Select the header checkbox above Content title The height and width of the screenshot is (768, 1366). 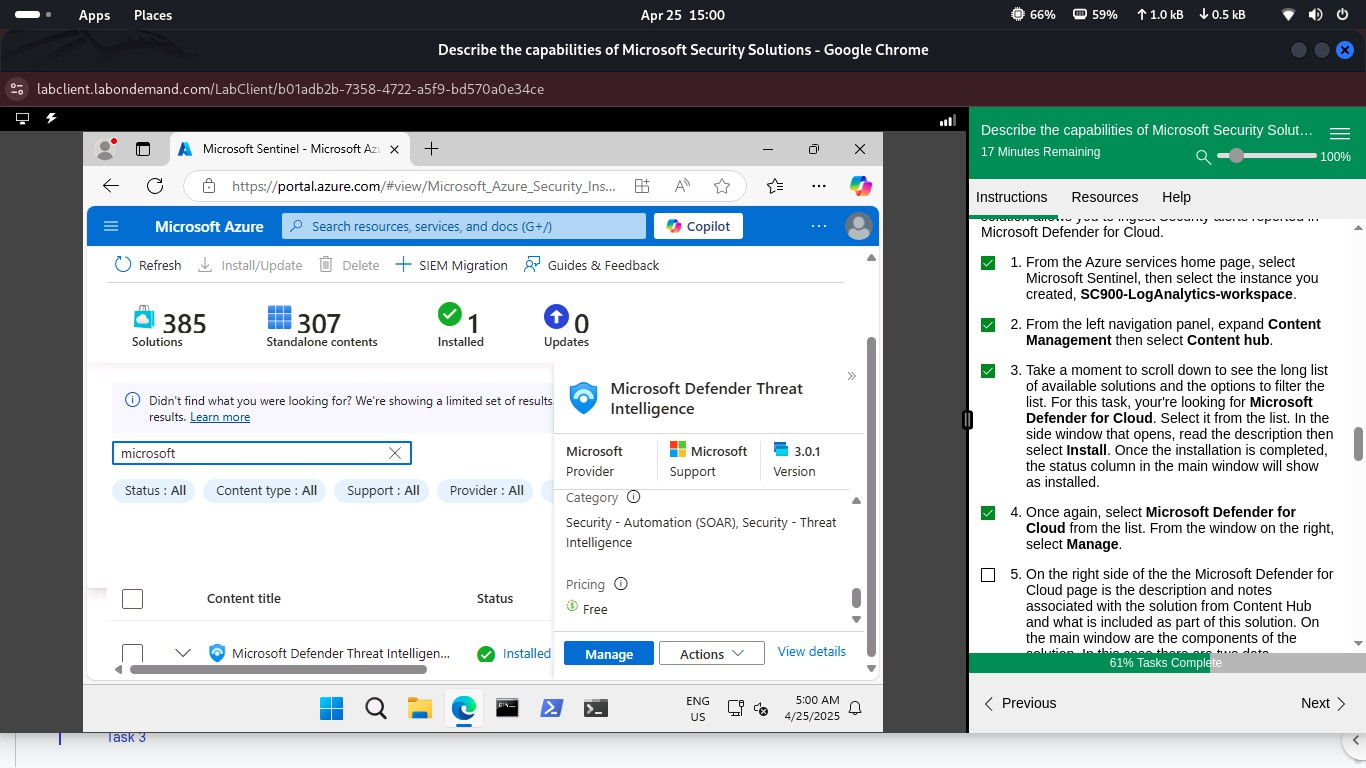click(x=132, y=598)
